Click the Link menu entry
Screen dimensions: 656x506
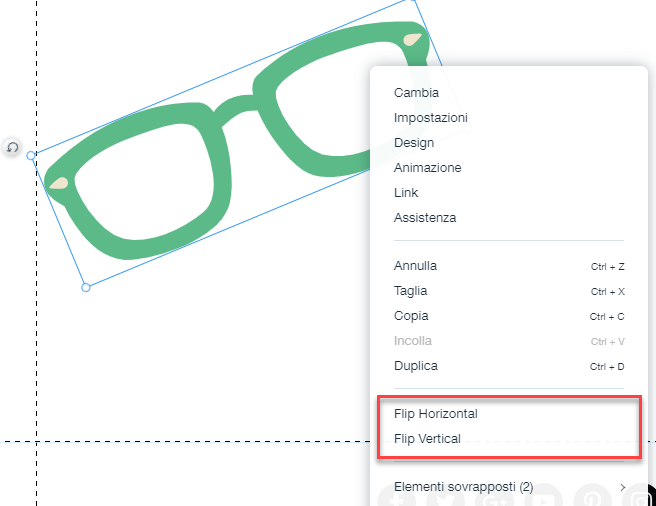[x=406, y=193]
